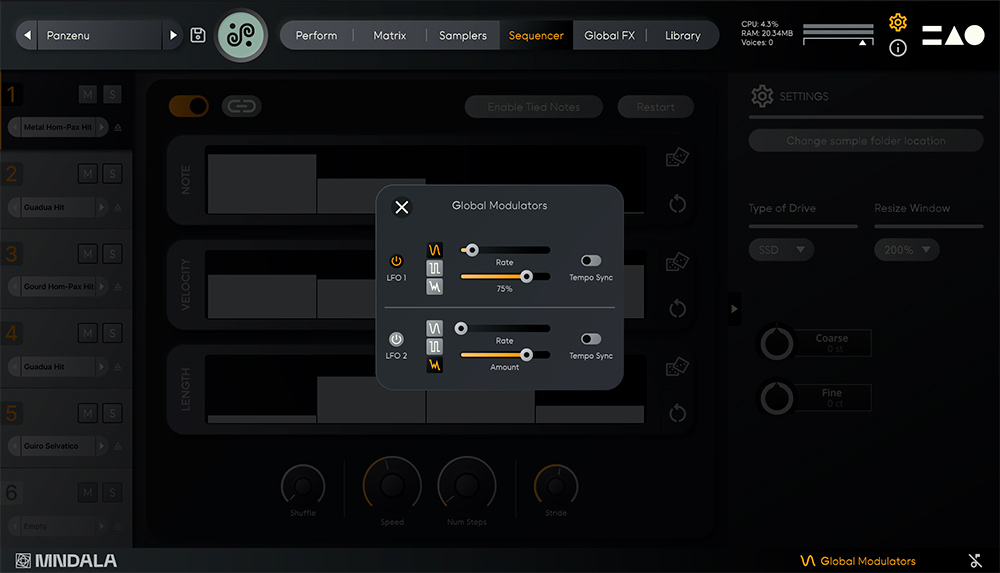Go to previous preset arrow

[27, 36]
